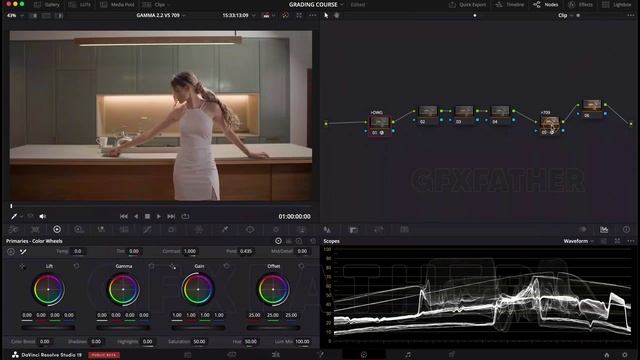
Task: Click the Gamma color wheel center
Action: 123,289
